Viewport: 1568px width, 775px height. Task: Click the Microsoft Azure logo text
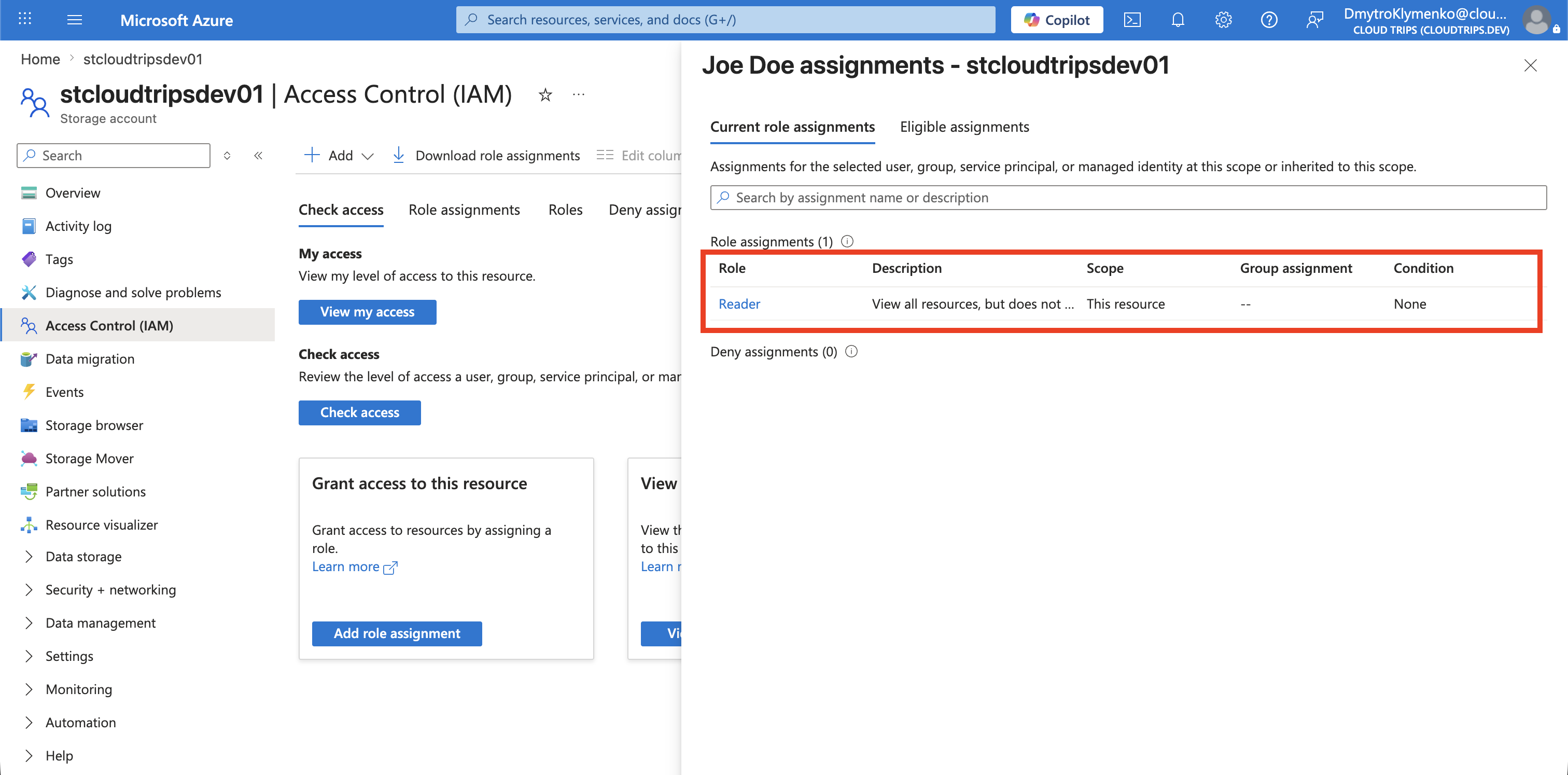176,20
